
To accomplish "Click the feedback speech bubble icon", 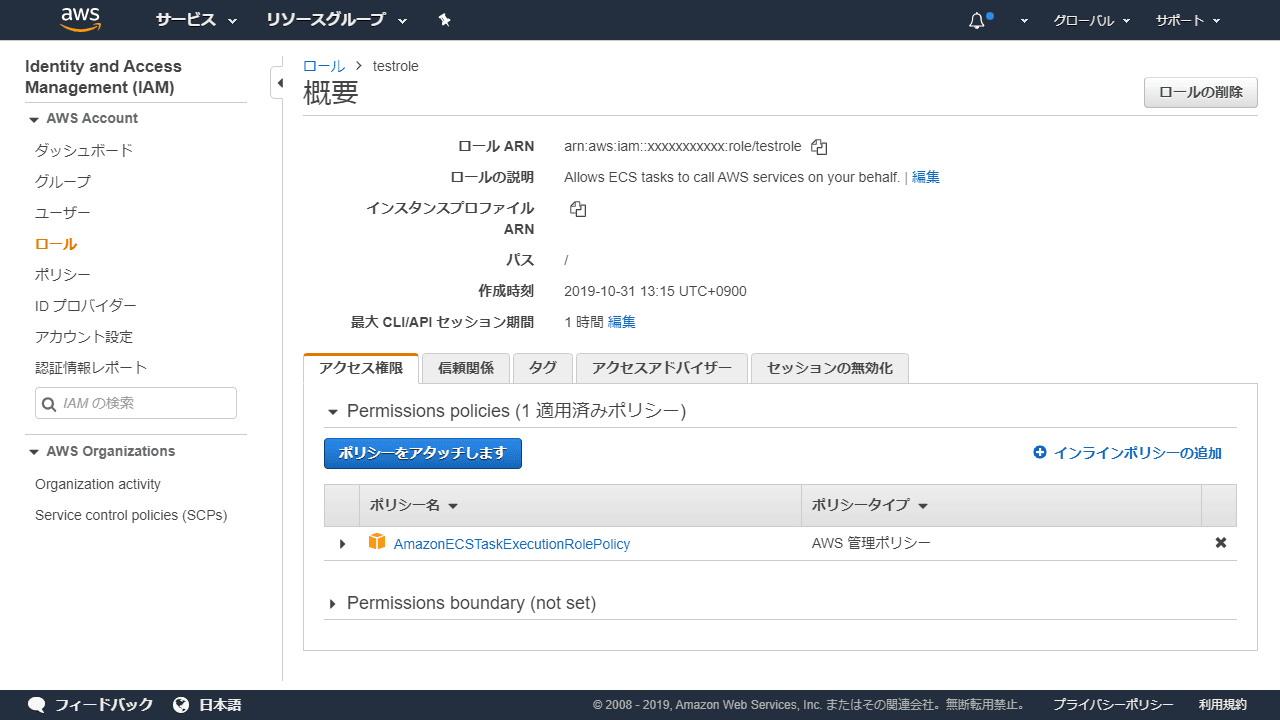I will [x=37, y=705].
